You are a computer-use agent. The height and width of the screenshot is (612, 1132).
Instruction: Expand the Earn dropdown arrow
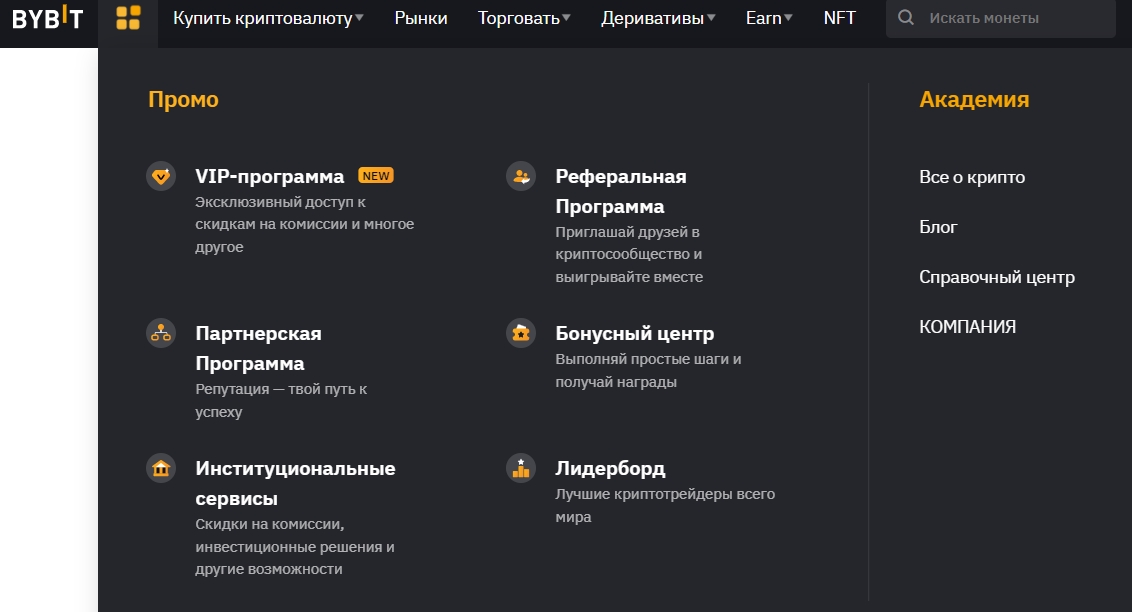[788, 18]
